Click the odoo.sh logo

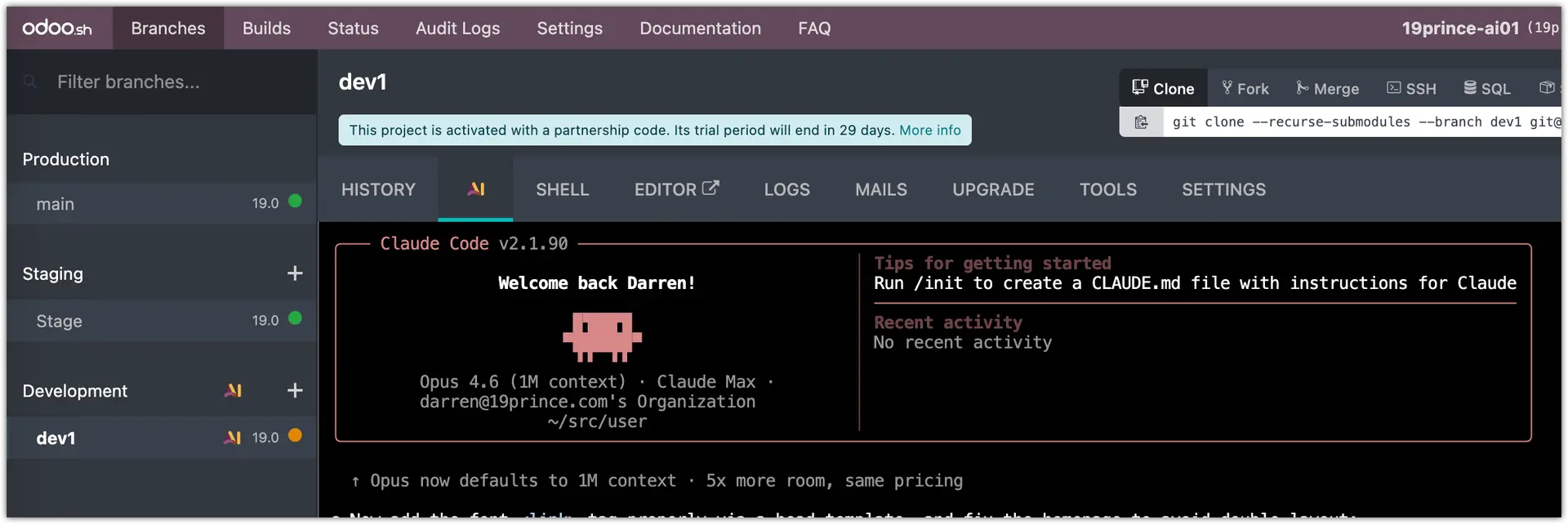[x=56, y=28]
